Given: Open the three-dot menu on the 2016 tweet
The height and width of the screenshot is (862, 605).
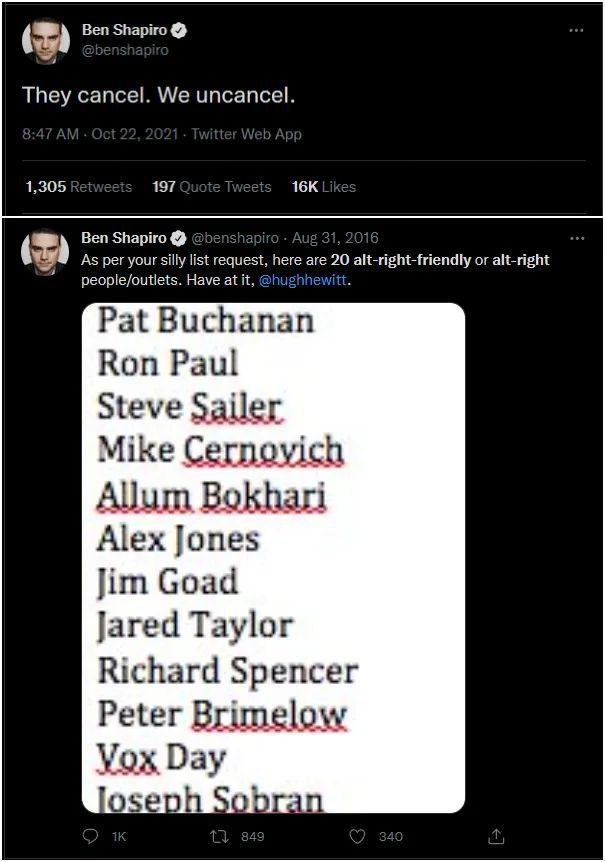Looking at the screenshot, I should click(576, 239).
